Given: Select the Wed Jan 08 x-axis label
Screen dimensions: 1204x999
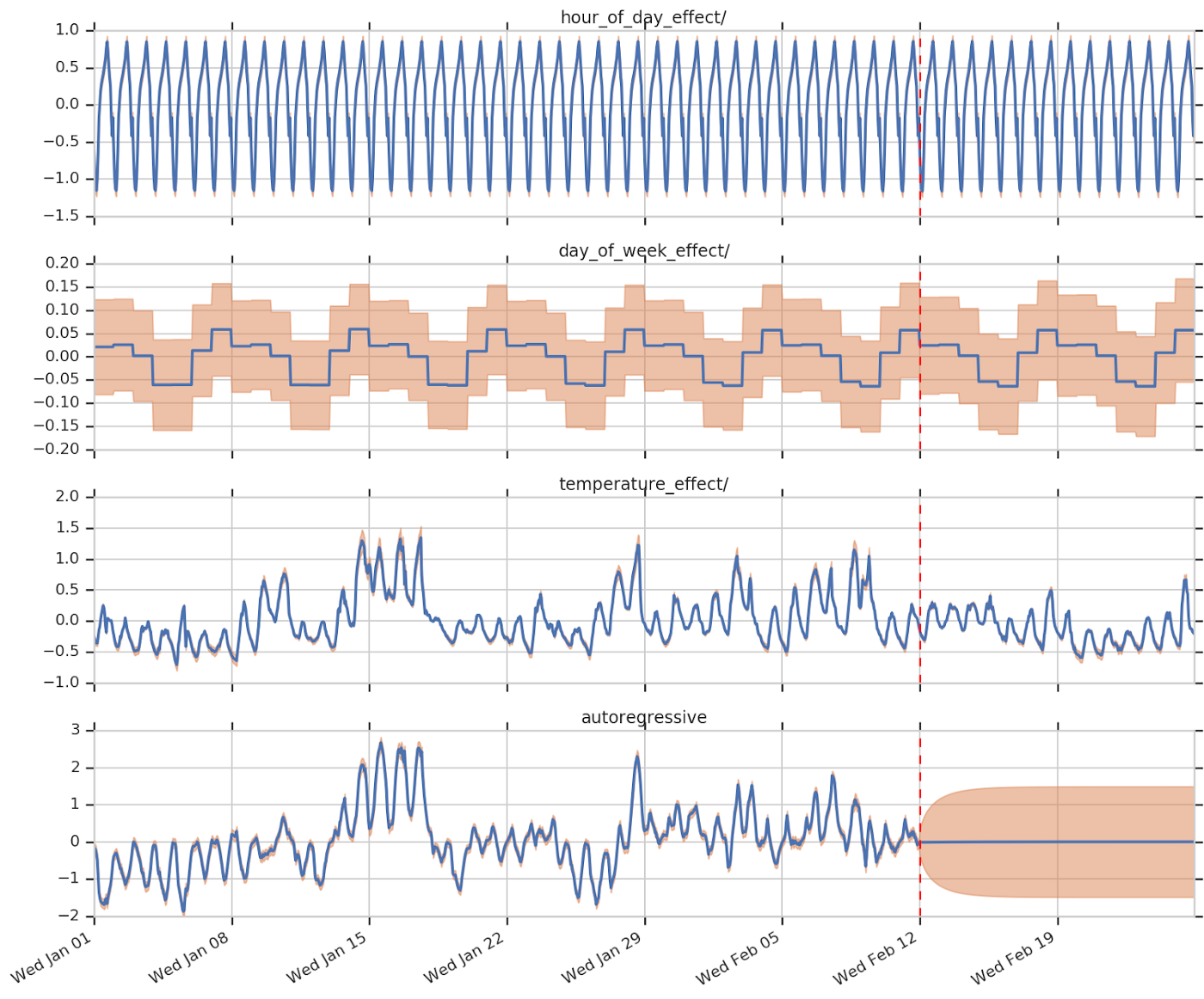Looking at the screenshot, I should coord(189,958).
